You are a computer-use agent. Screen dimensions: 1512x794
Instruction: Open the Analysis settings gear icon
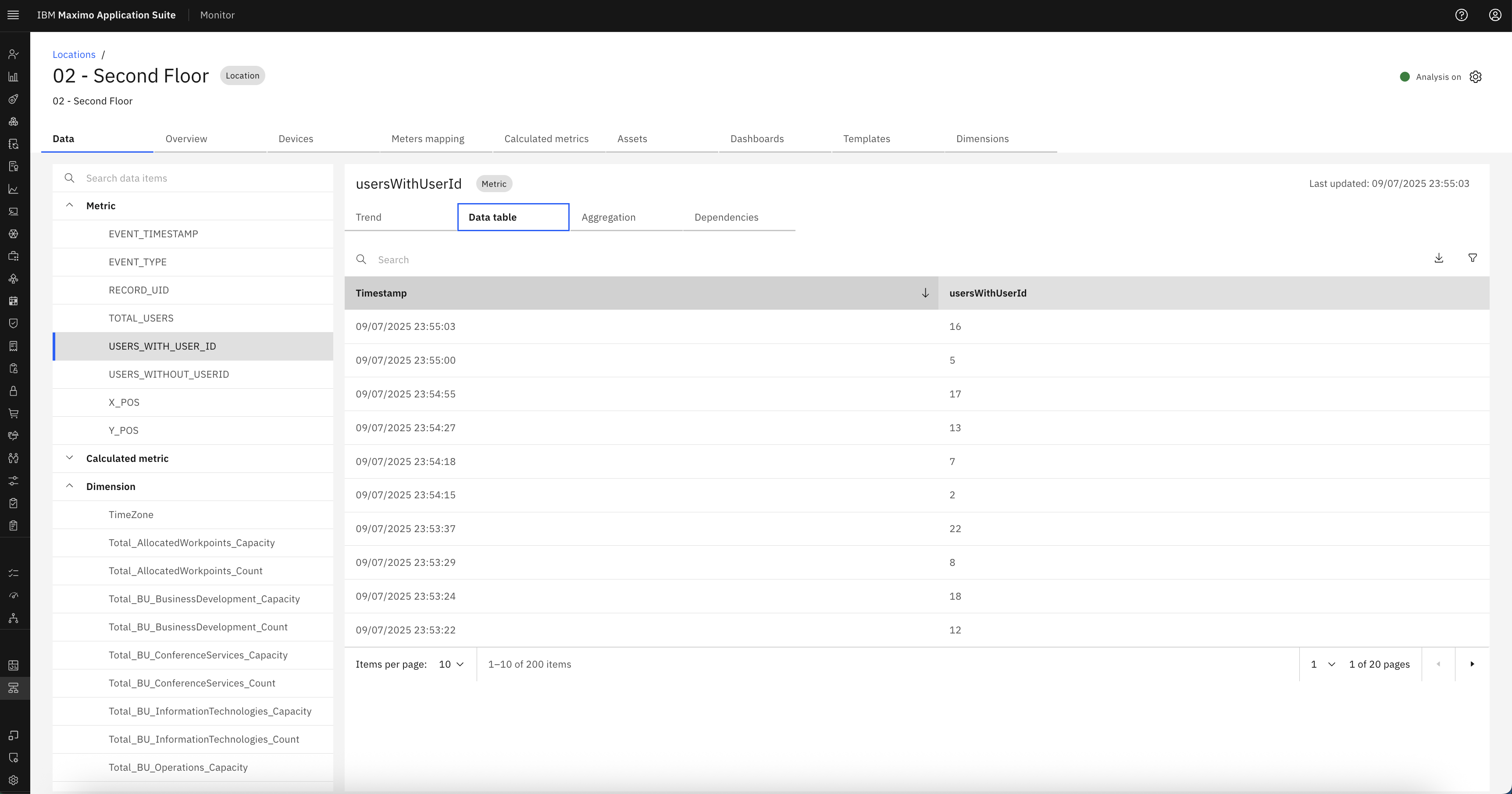1476,77
